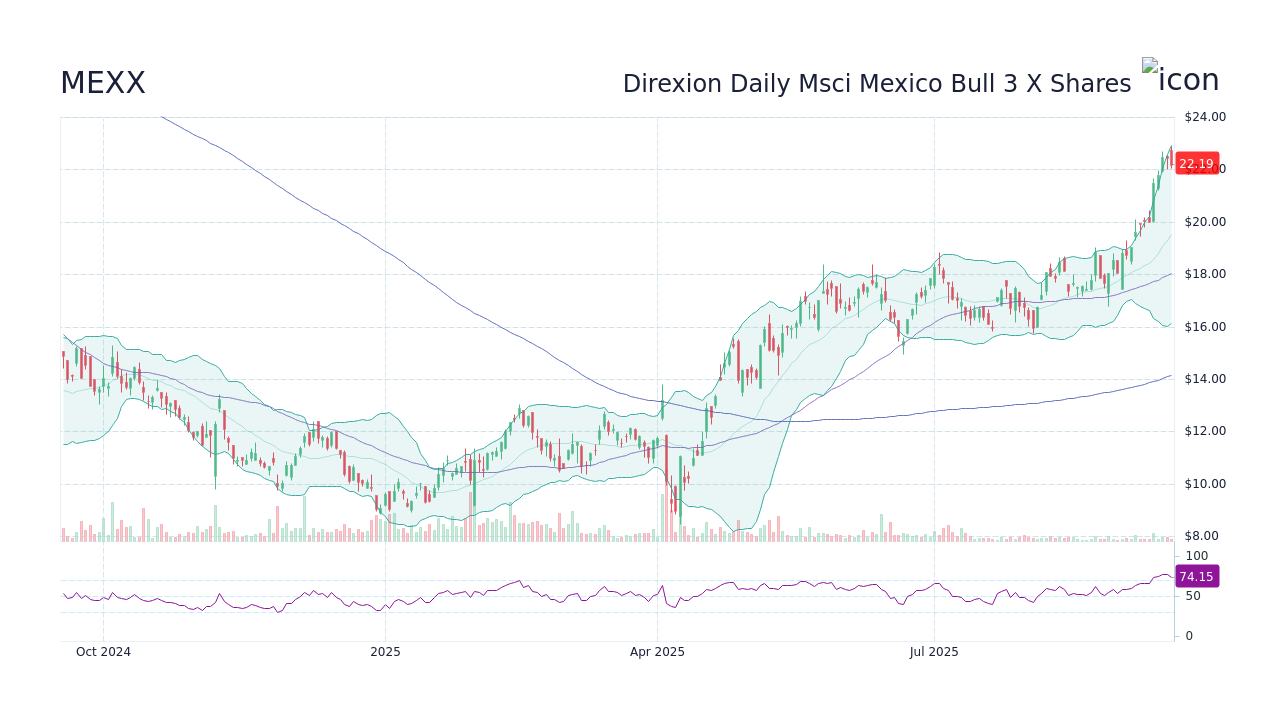Click the $14.00 price axis label
This screenshot has width=1280, height=720.
[1205, 379]
